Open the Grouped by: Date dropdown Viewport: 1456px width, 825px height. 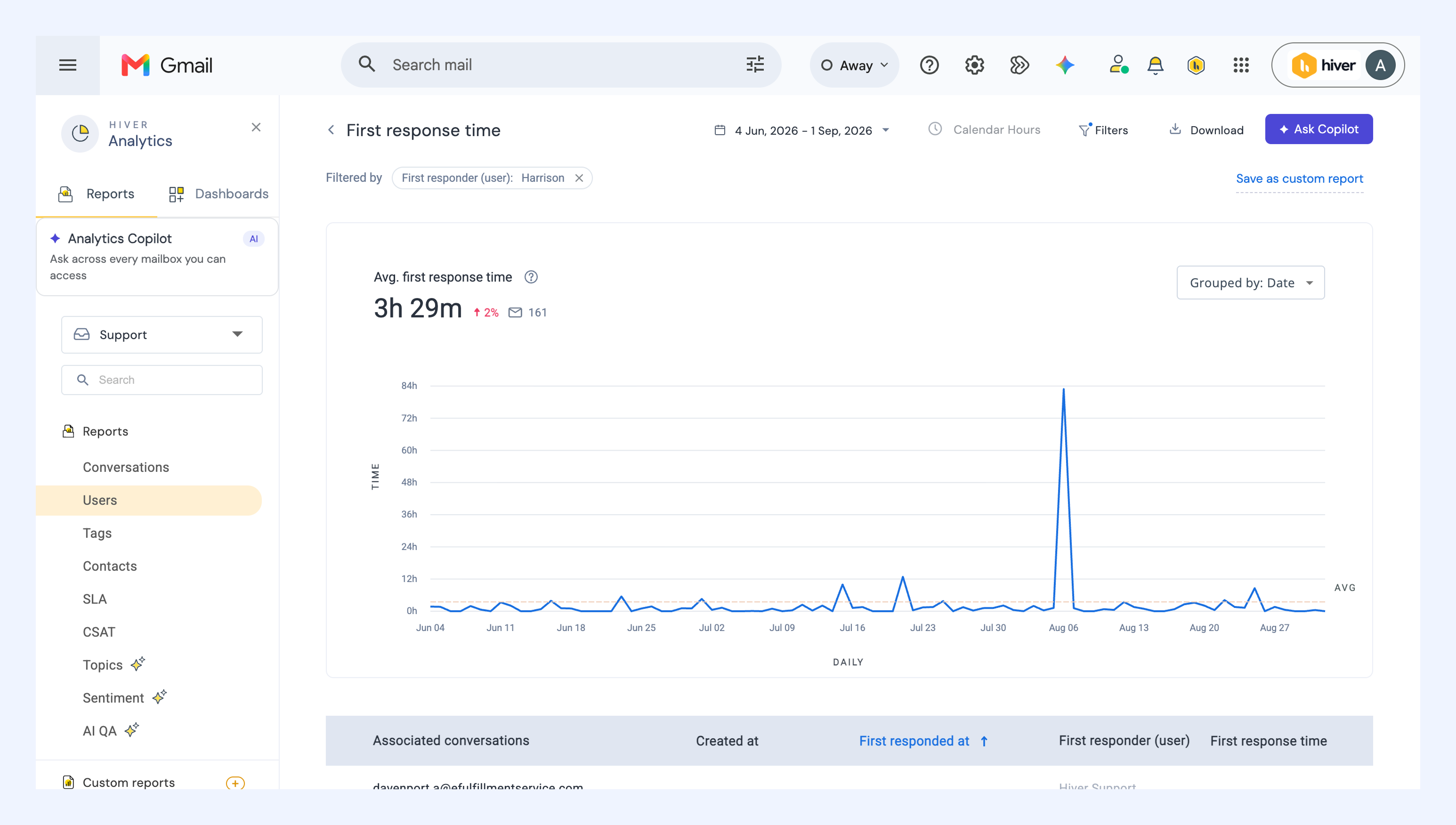tap(1250, 282)
